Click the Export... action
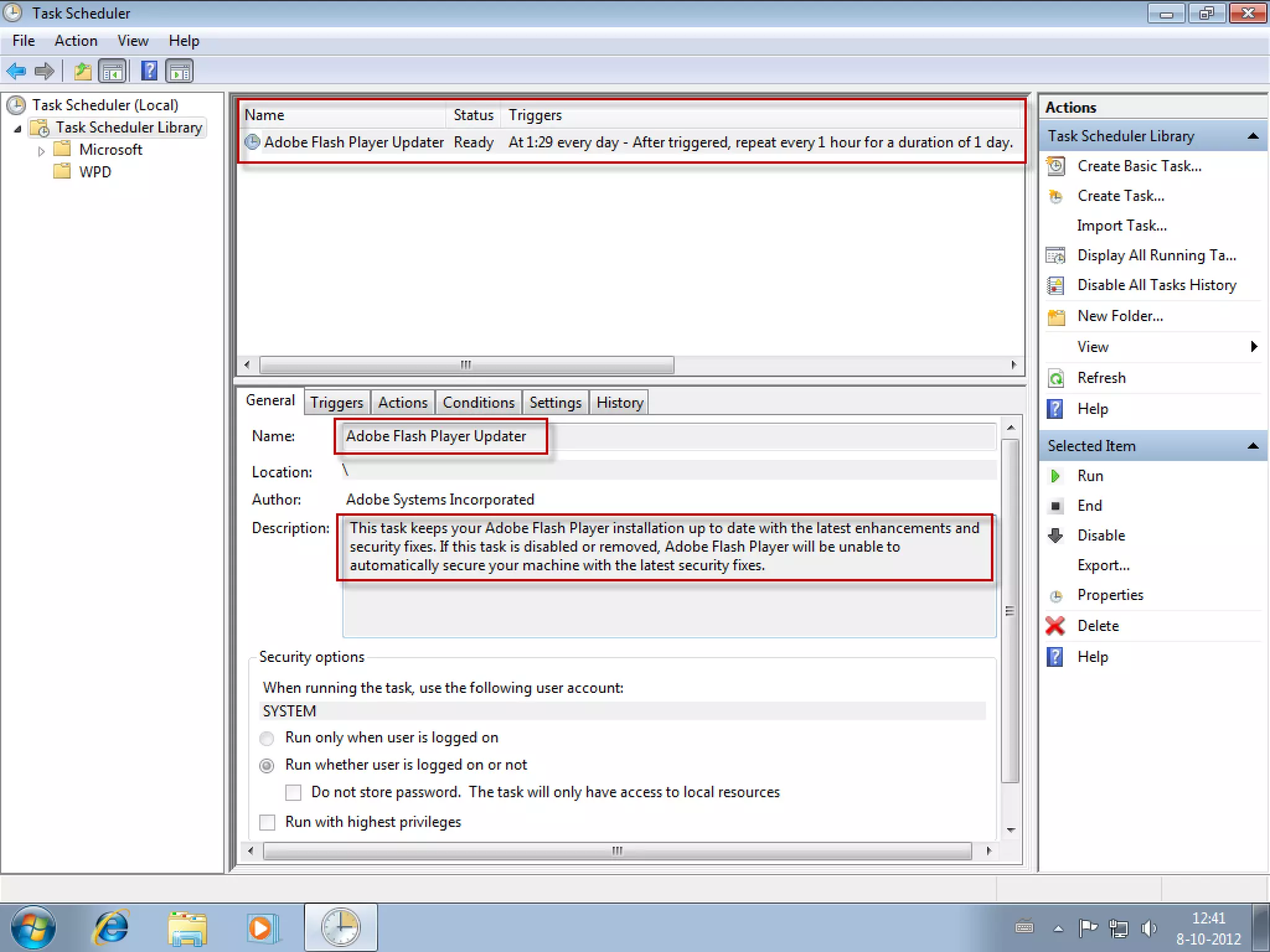This screenshot has height=952, width=1270. 1103,565
